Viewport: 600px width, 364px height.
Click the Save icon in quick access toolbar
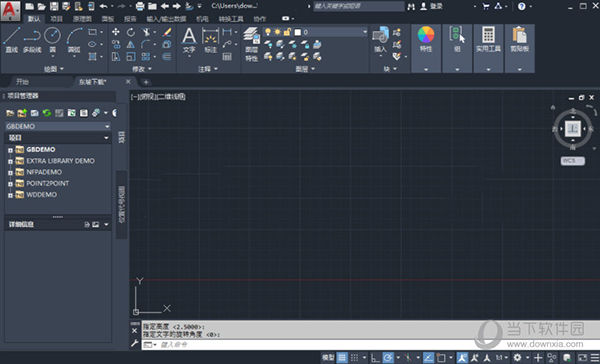tap(54, 6)
